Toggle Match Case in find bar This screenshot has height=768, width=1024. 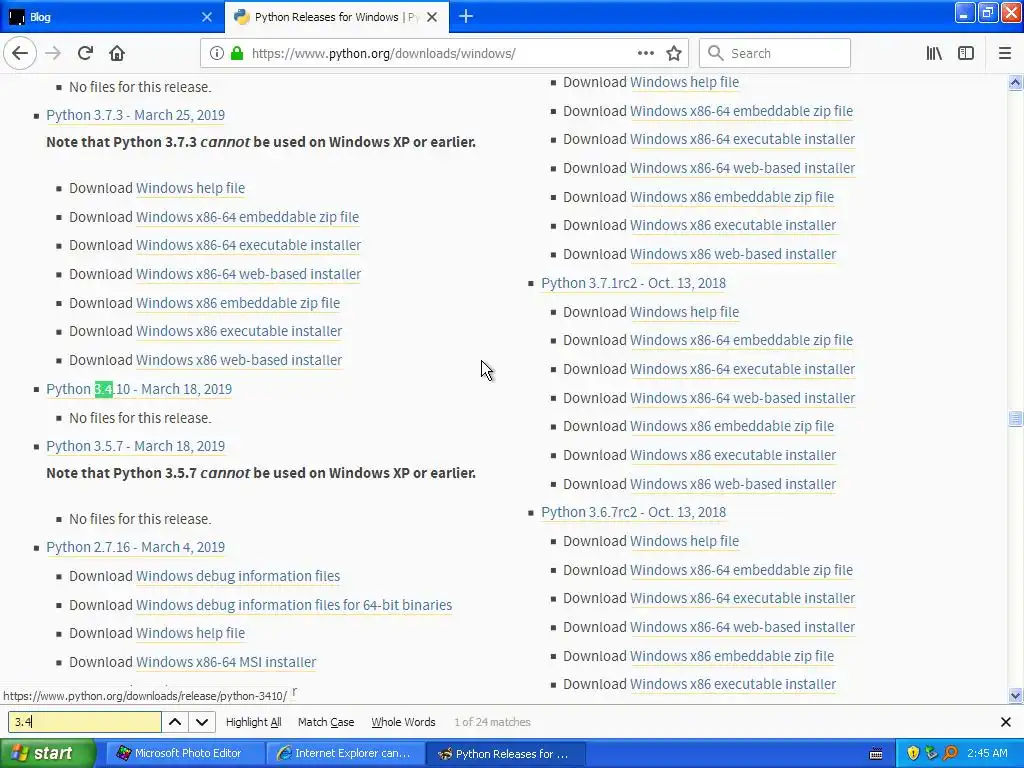pyautogui.click(x=326, y=722)
